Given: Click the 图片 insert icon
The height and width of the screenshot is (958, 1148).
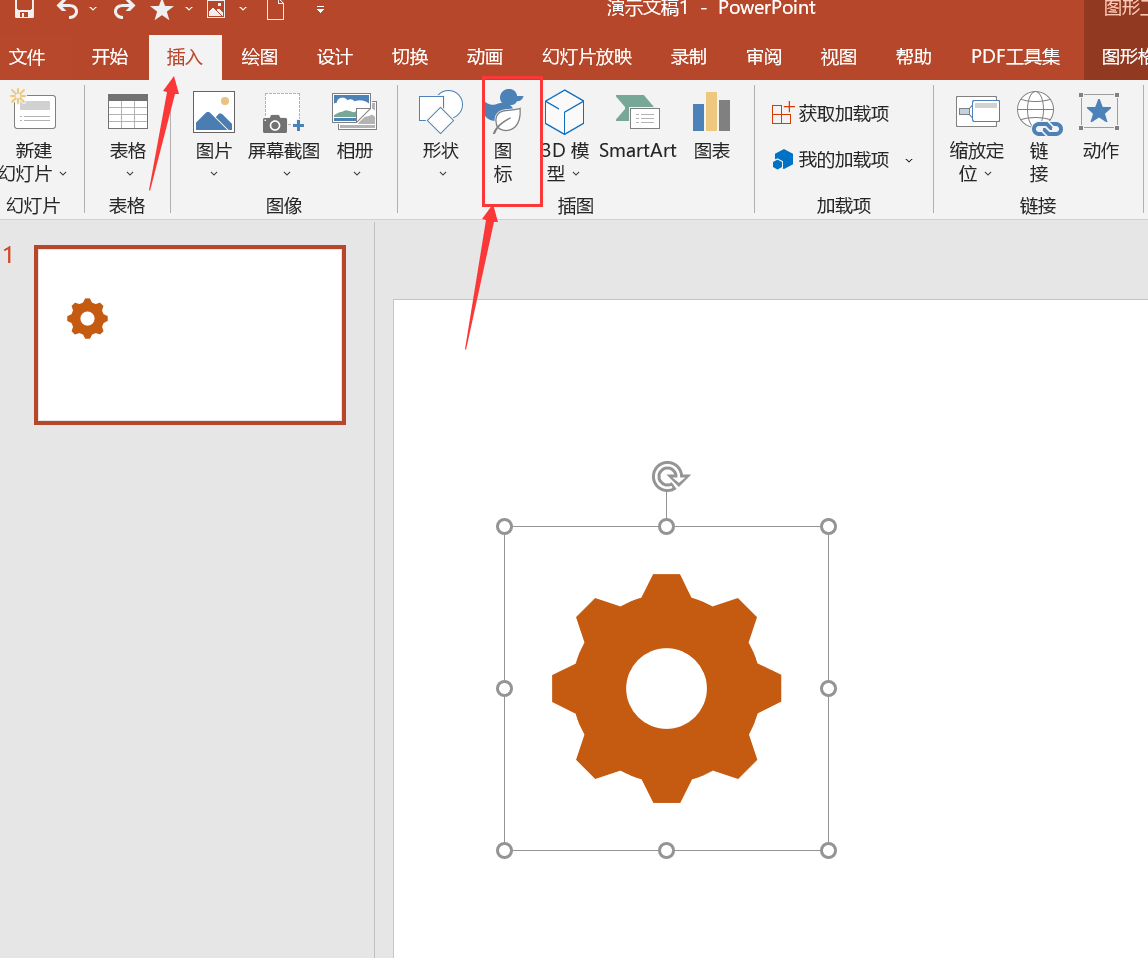Looking at the screenshot, I should pyautogui.click(x=214, y=111).
